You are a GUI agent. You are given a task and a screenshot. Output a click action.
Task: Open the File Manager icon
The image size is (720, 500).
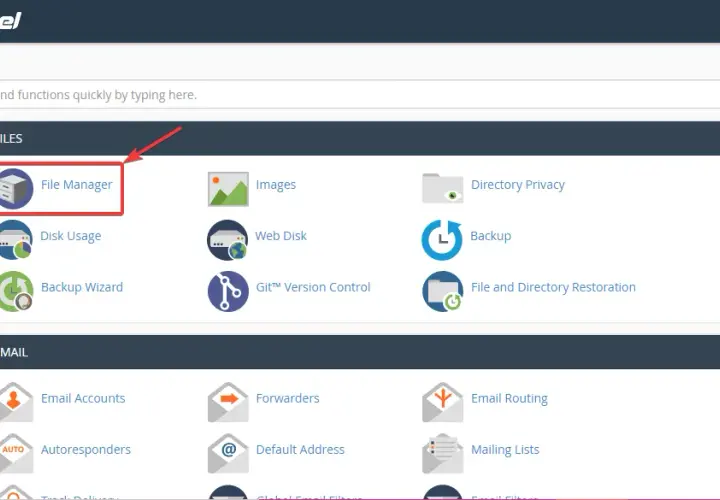[x=16, y=188]
